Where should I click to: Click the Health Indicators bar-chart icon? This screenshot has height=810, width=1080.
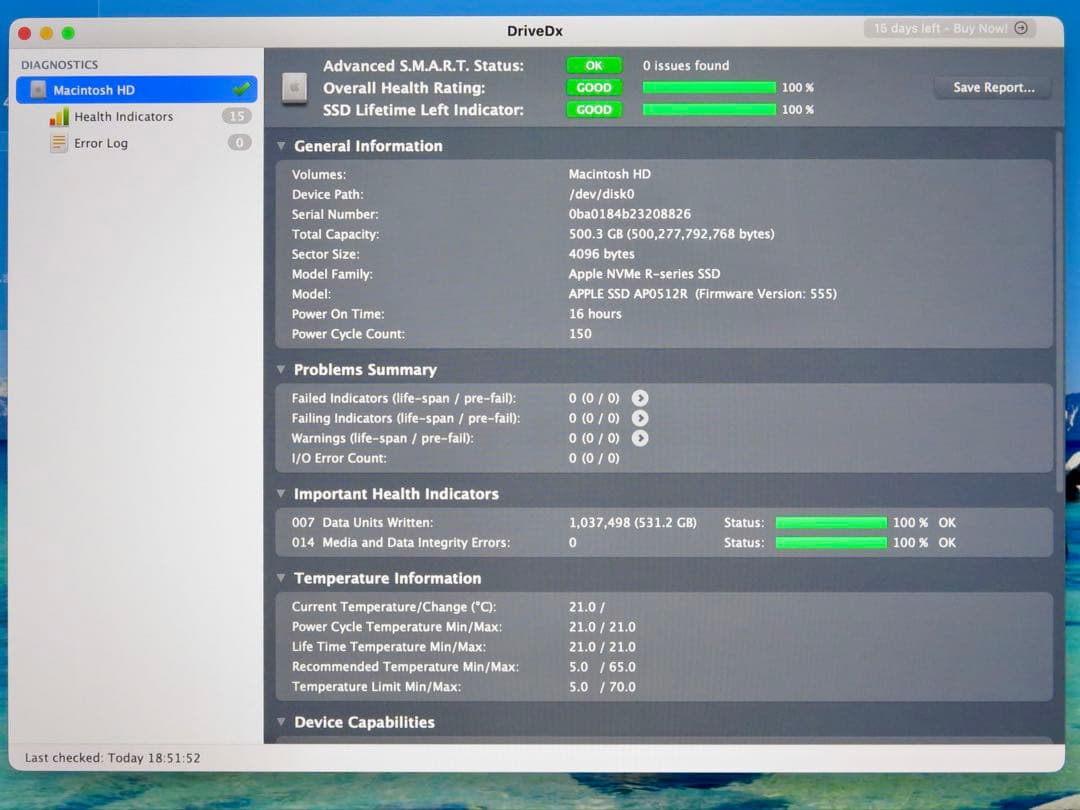[60, 116]
